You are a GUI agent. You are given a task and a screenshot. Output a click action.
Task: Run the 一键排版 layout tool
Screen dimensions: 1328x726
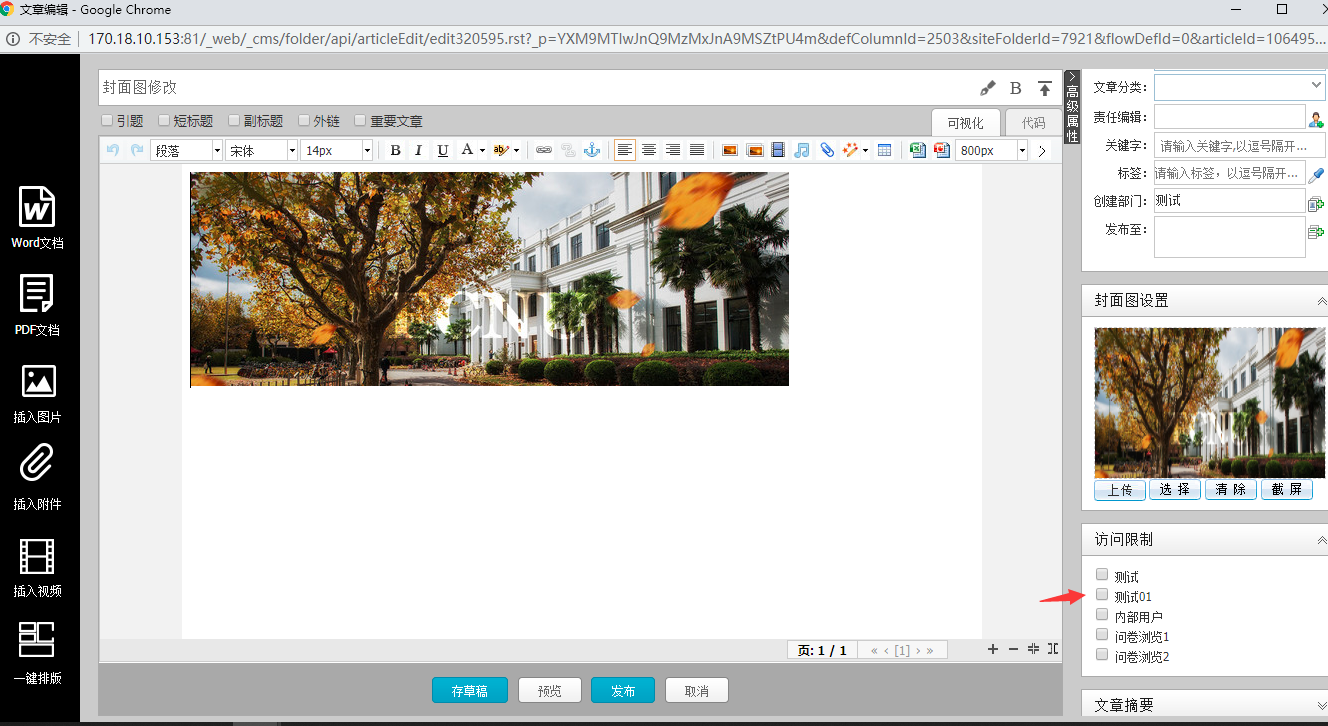coord(38,640)
